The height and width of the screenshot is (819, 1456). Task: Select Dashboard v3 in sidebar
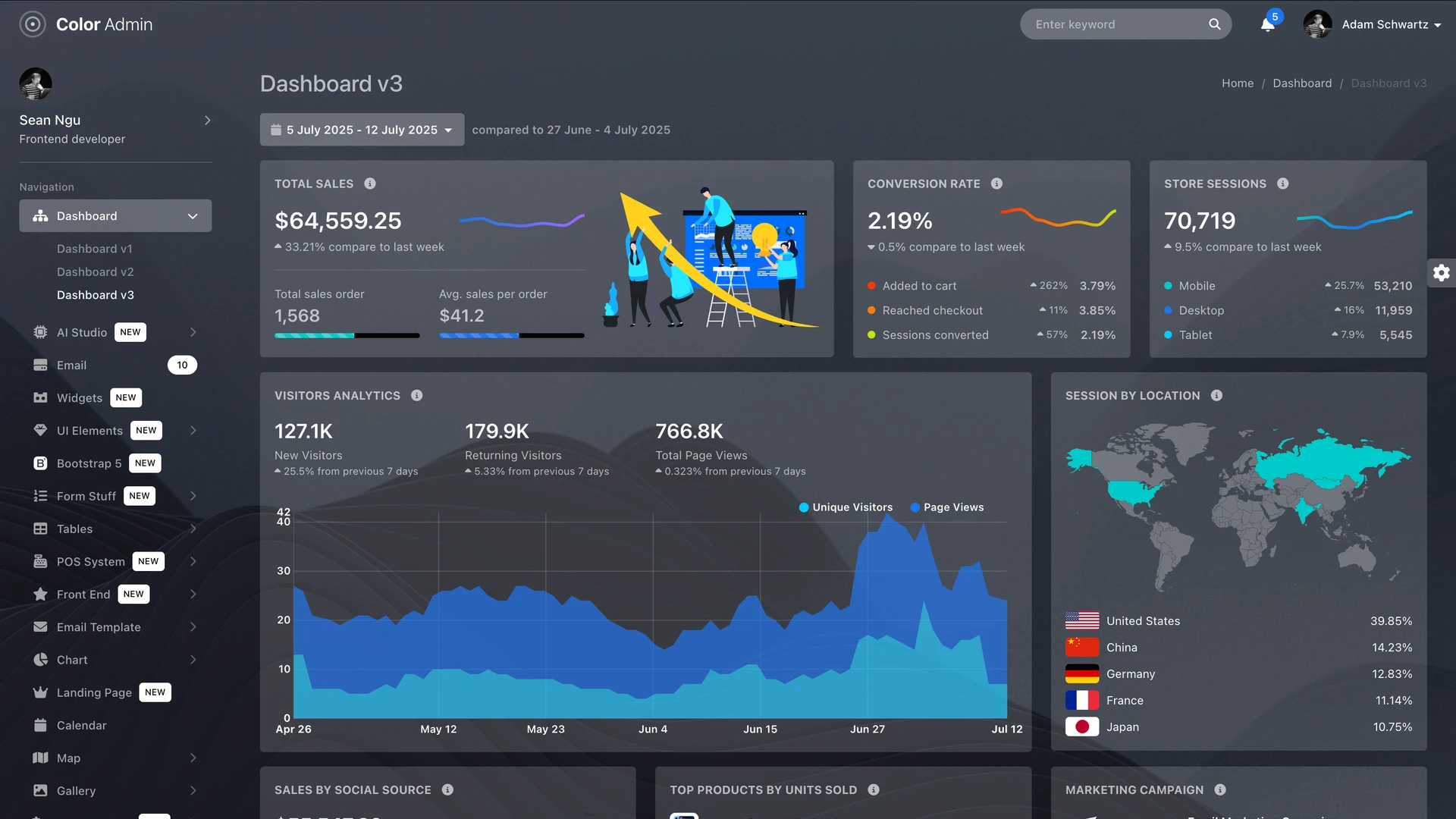[96, 295]
